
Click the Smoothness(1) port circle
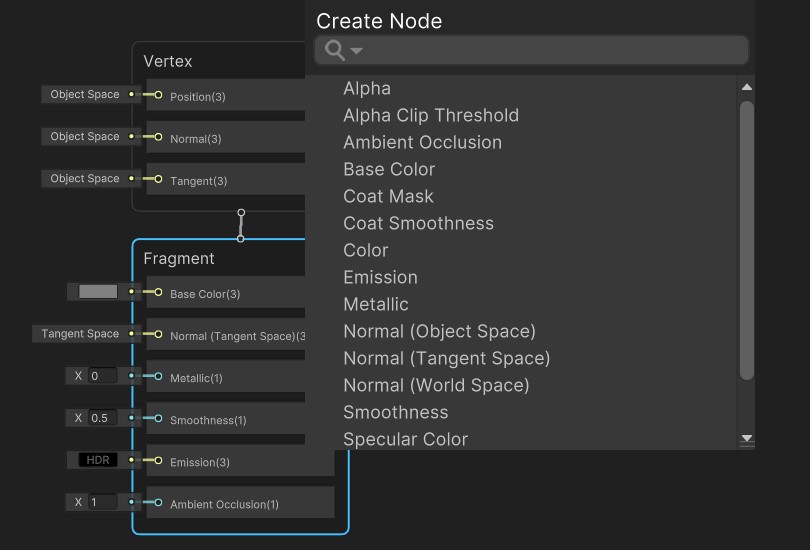[x=158, y=418]
